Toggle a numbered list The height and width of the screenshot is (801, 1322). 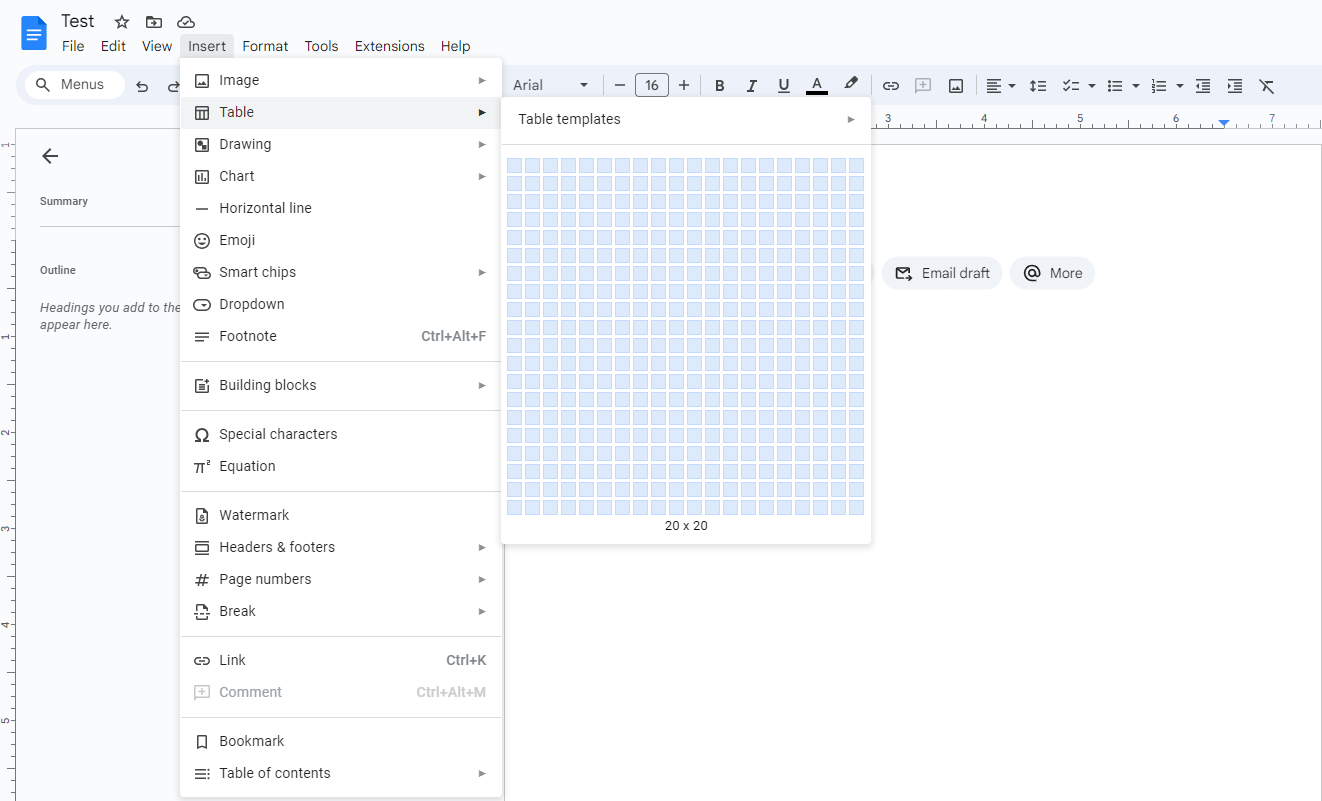(x=1159, y=85)
